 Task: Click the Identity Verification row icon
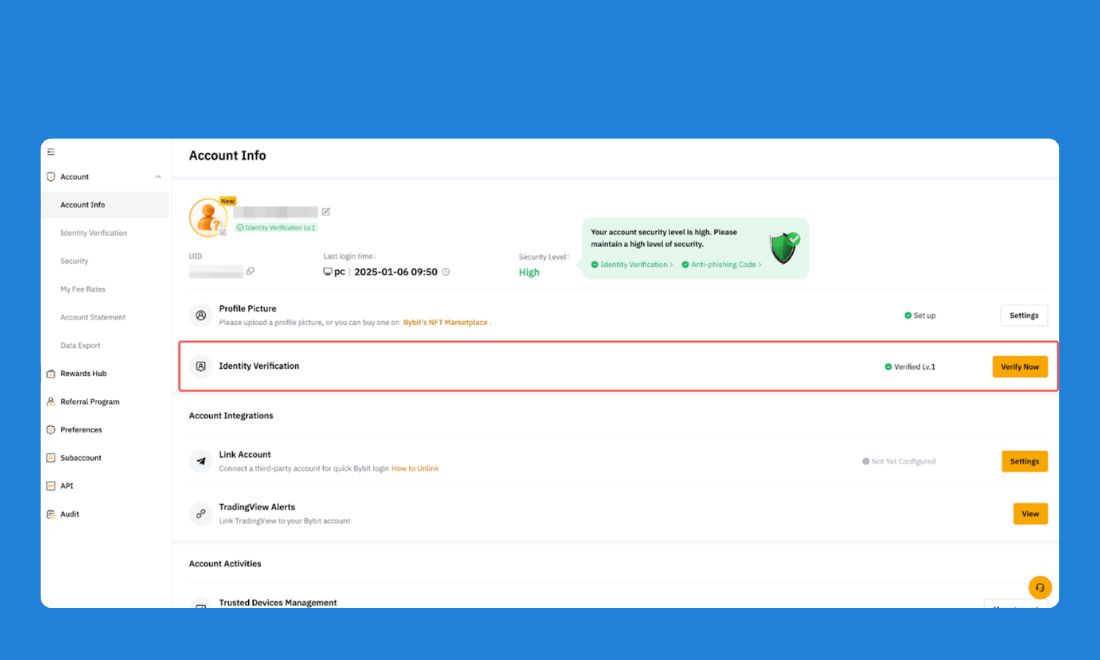[201, 366]
